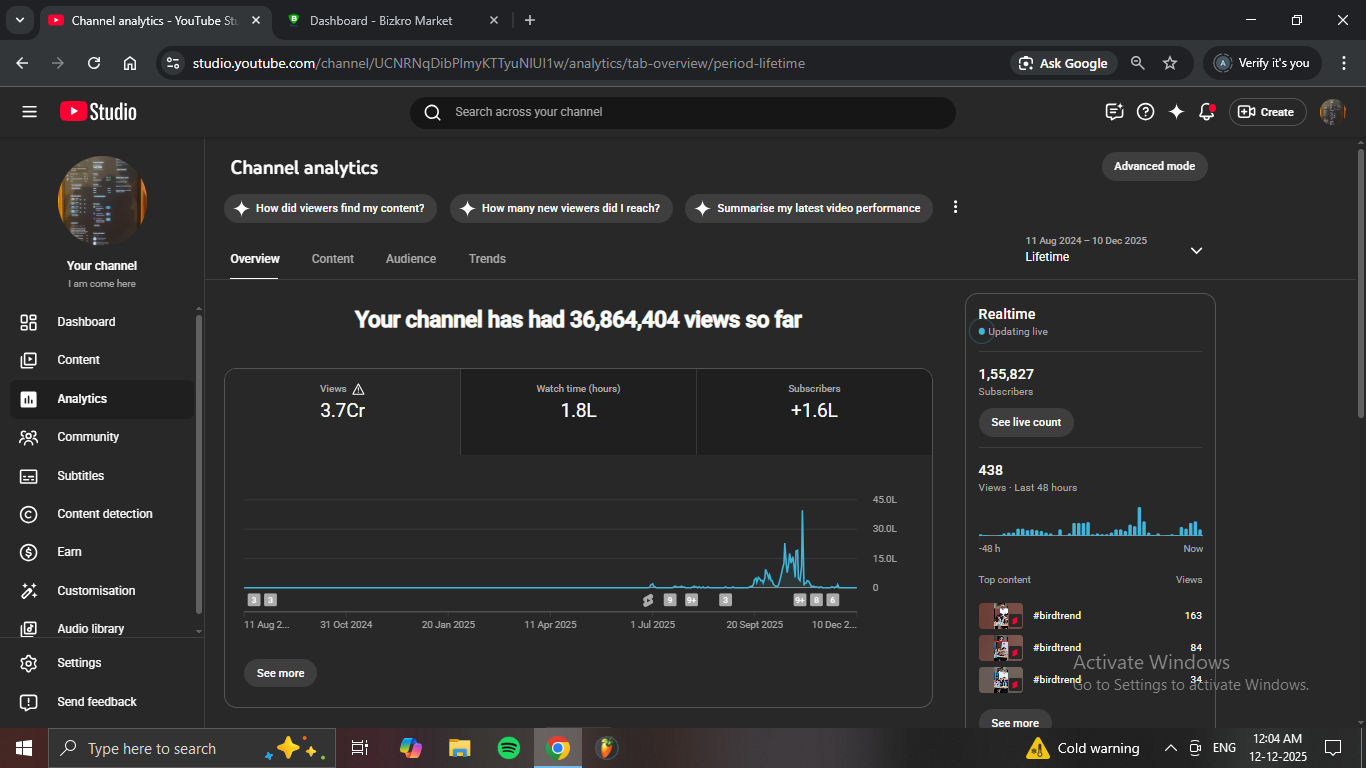Open the Help question mark icon
This screenshot has width=1366, height=768.
(1146, 112)
